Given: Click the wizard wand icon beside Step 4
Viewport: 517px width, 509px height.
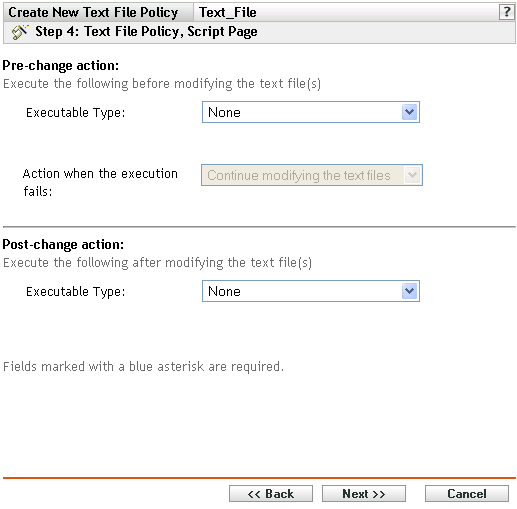Looking at the screenshot, I should pos(20,32).
